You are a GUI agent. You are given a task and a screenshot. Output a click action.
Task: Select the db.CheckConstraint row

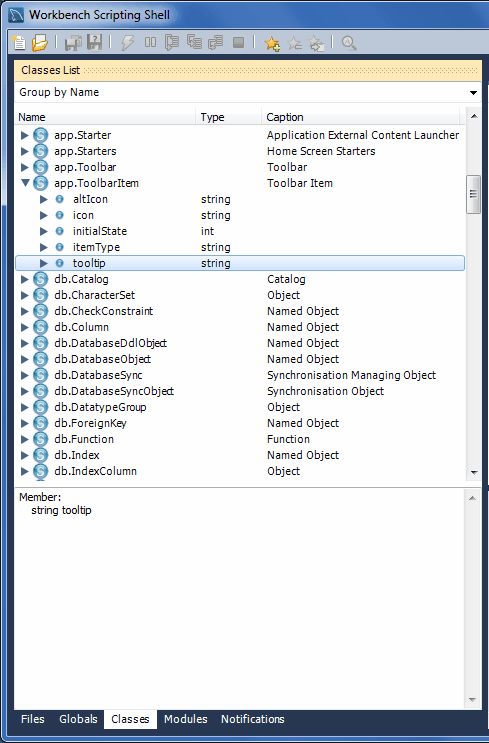(x=240, y=311)
